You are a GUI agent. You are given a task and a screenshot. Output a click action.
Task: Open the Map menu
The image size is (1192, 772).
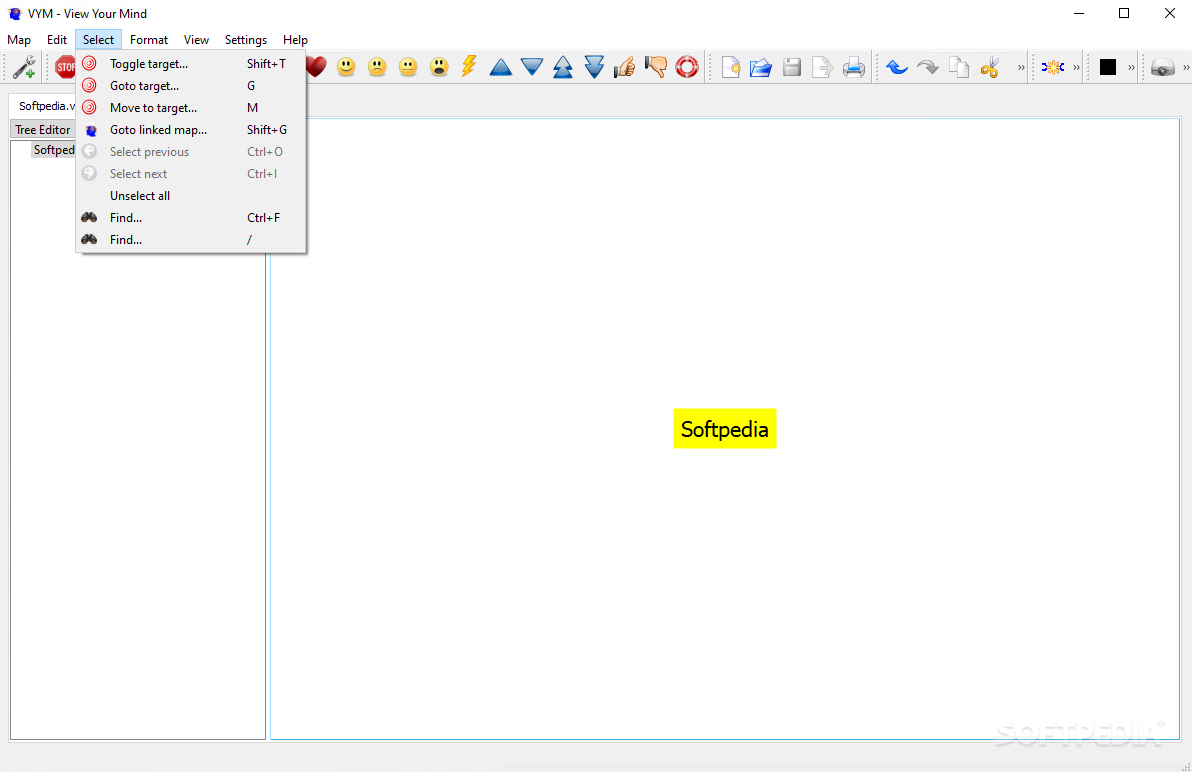[19, 40]
